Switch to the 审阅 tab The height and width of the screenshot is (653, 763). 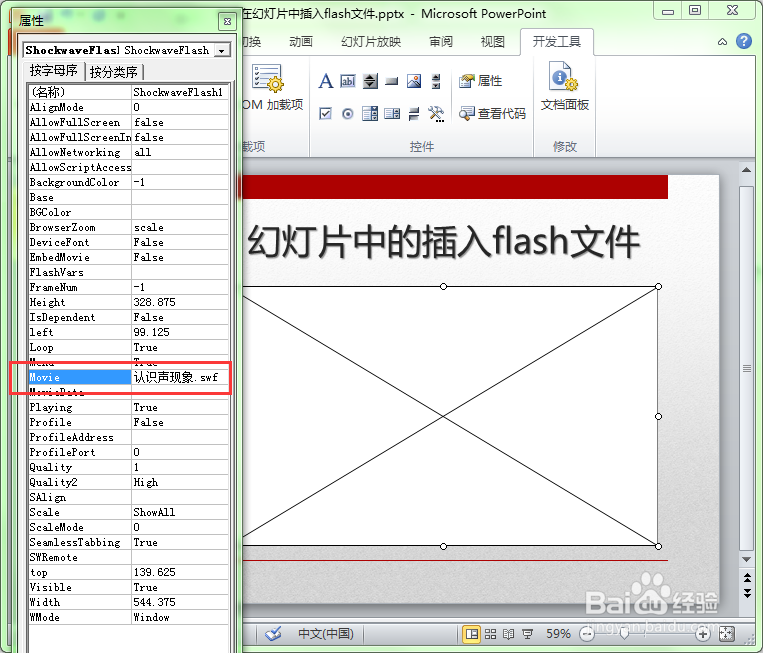tap(441, 42)
